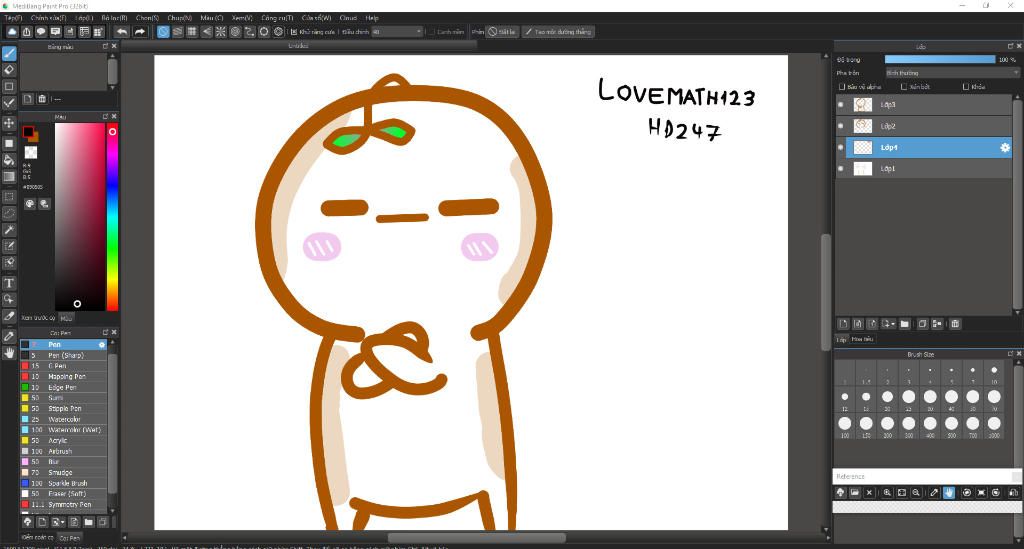
Task: Click the hue slider strip
Action: tap(112, 217)
